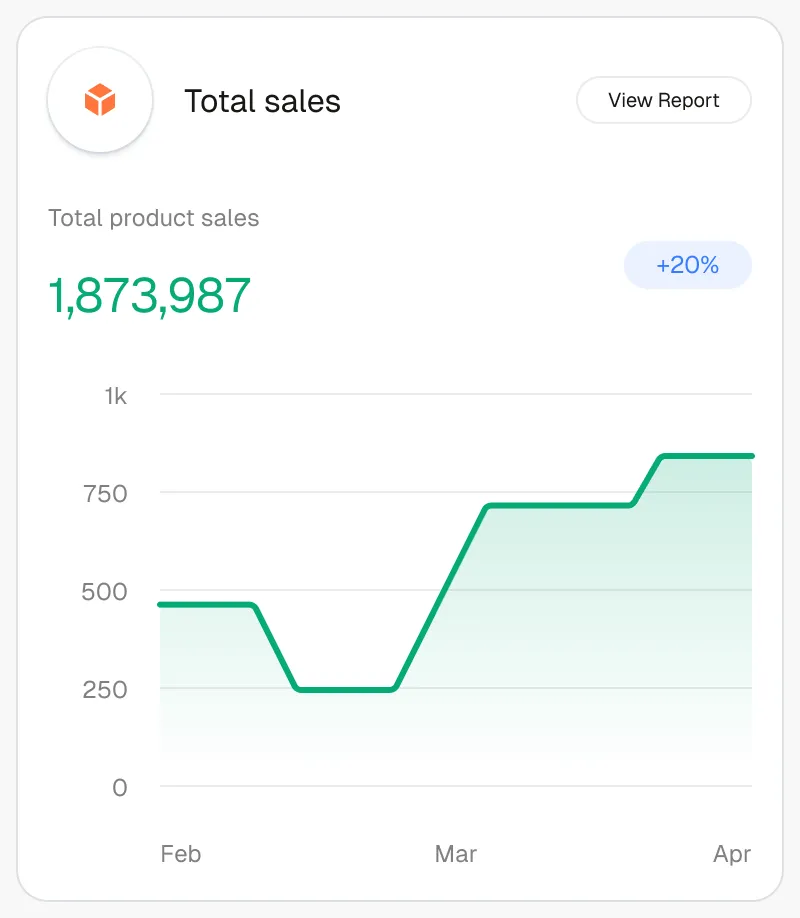Select the Feb x-axis label
Viewport: 800px width, 918px height.
[x=181, y=854]
